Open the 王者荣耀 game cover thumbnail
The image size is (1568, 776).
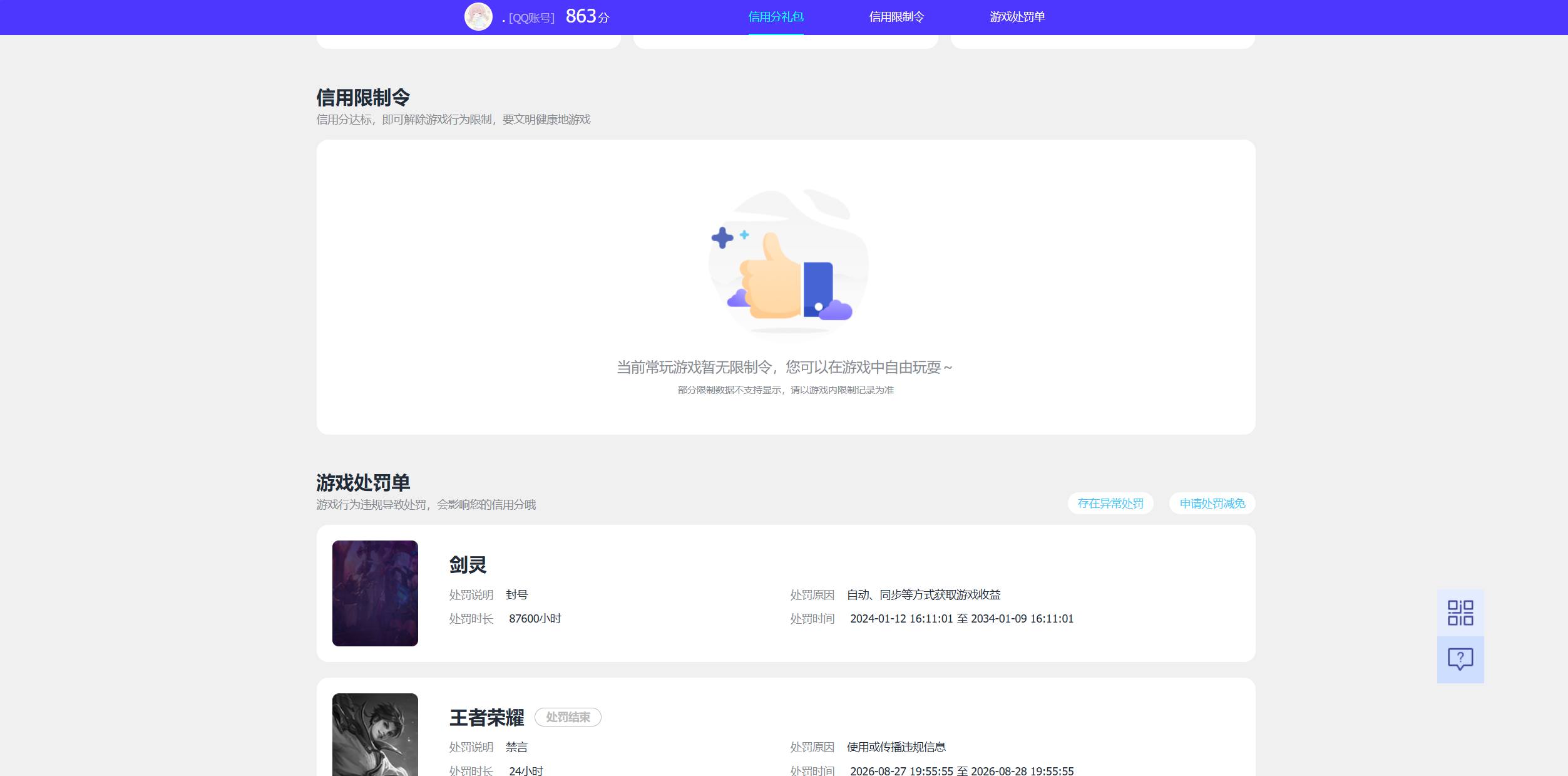click(375, 735)
